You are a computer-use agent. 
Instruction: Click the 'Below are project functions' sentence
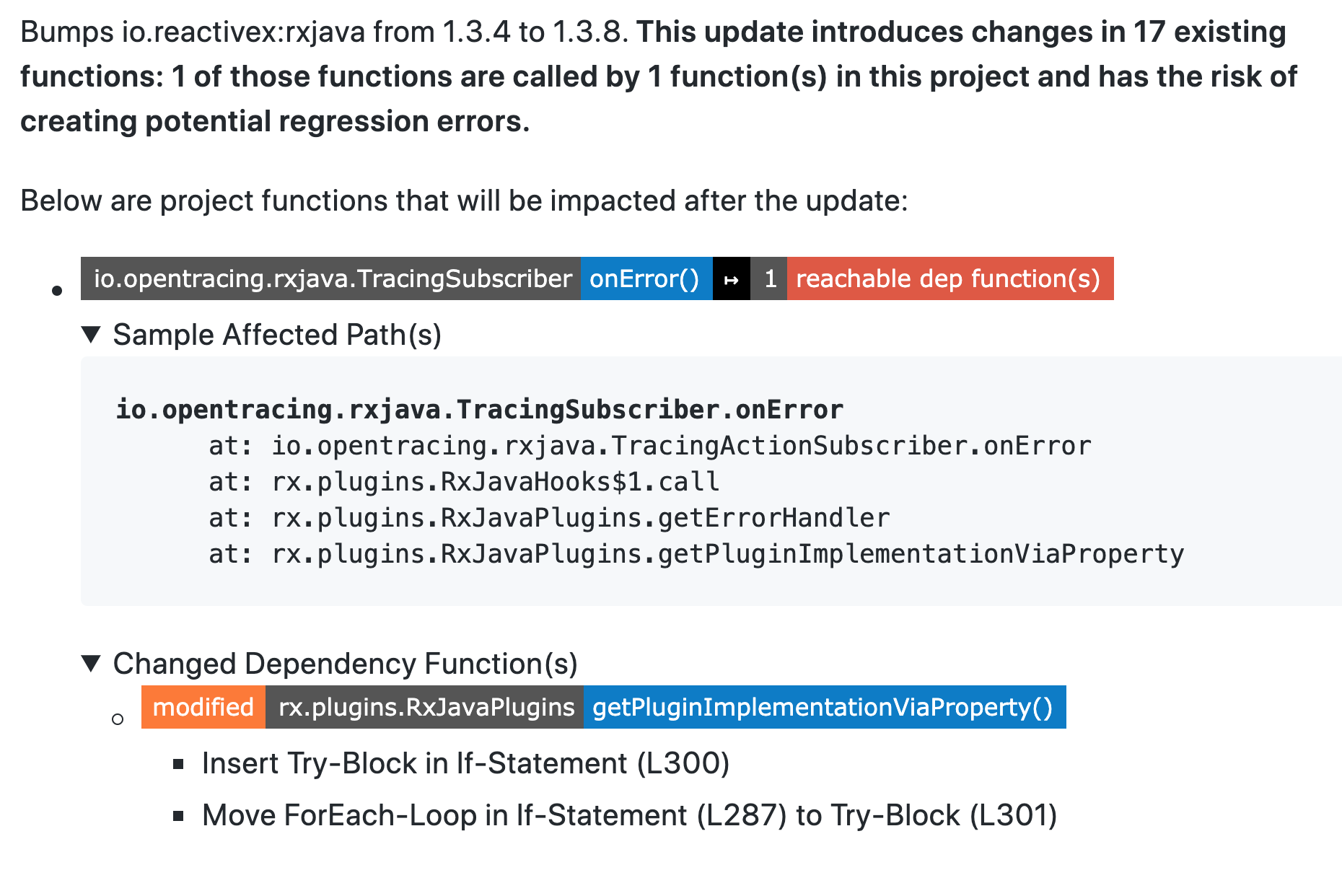pyautogui.click(x=464, y=201)
